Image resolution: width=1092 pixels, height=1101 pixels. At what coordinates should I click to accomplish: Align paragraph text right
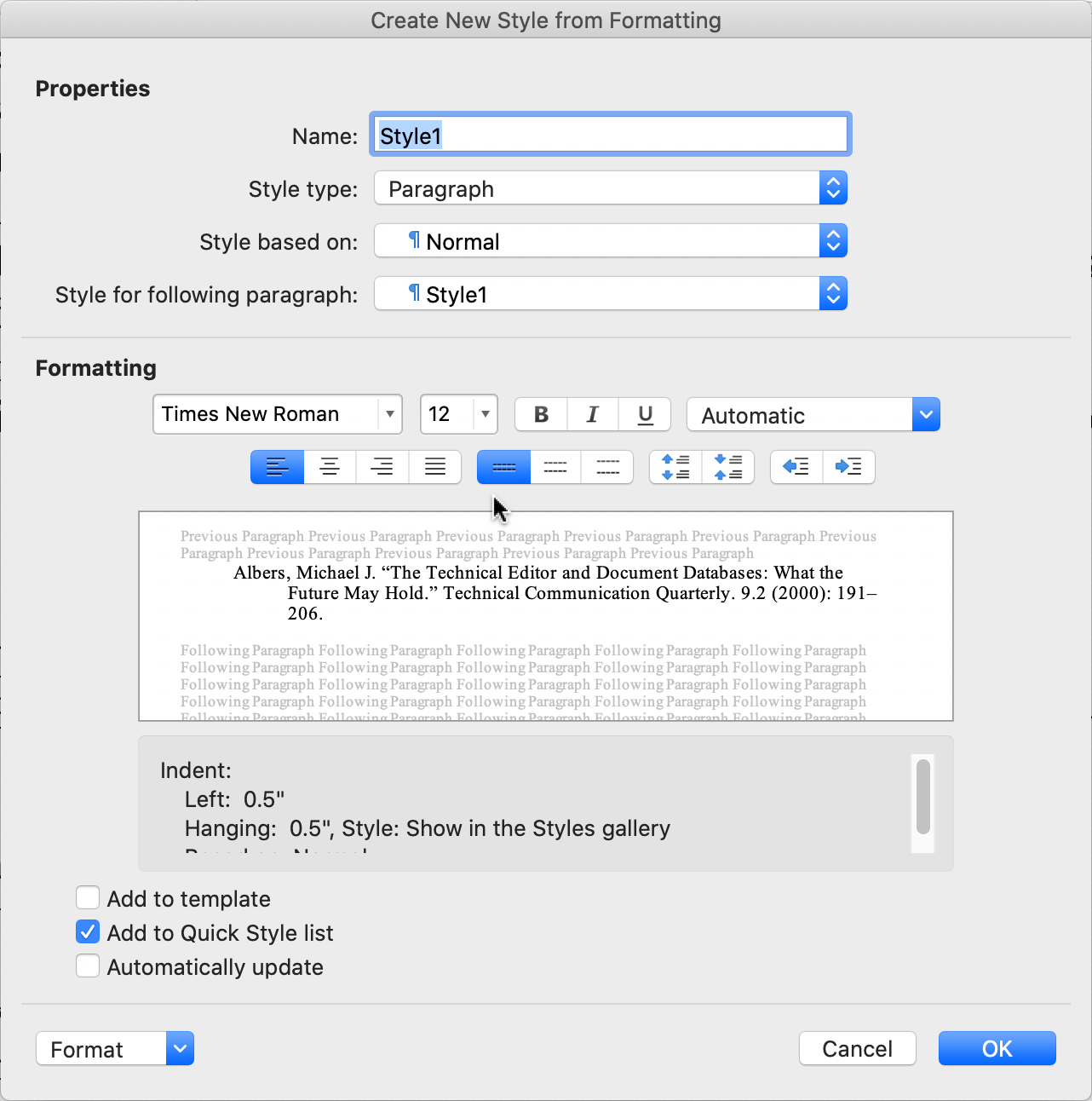pos(382,467)
